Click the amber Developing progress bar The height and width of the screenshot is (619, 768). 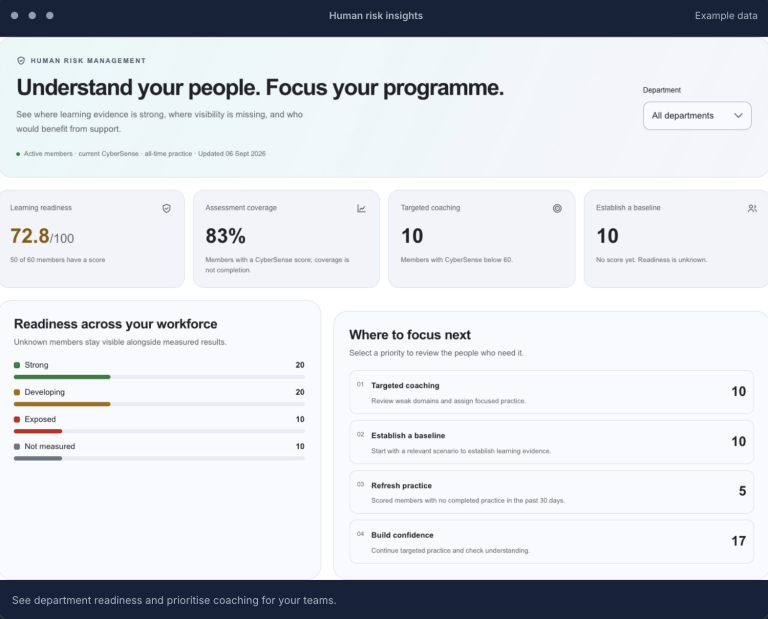click(62, 404)
